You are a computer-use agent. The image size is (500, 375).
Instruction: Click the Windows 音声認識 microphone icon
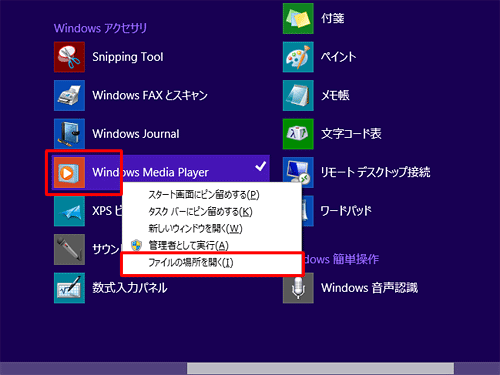pyautogui.click(x=298, y=288)
